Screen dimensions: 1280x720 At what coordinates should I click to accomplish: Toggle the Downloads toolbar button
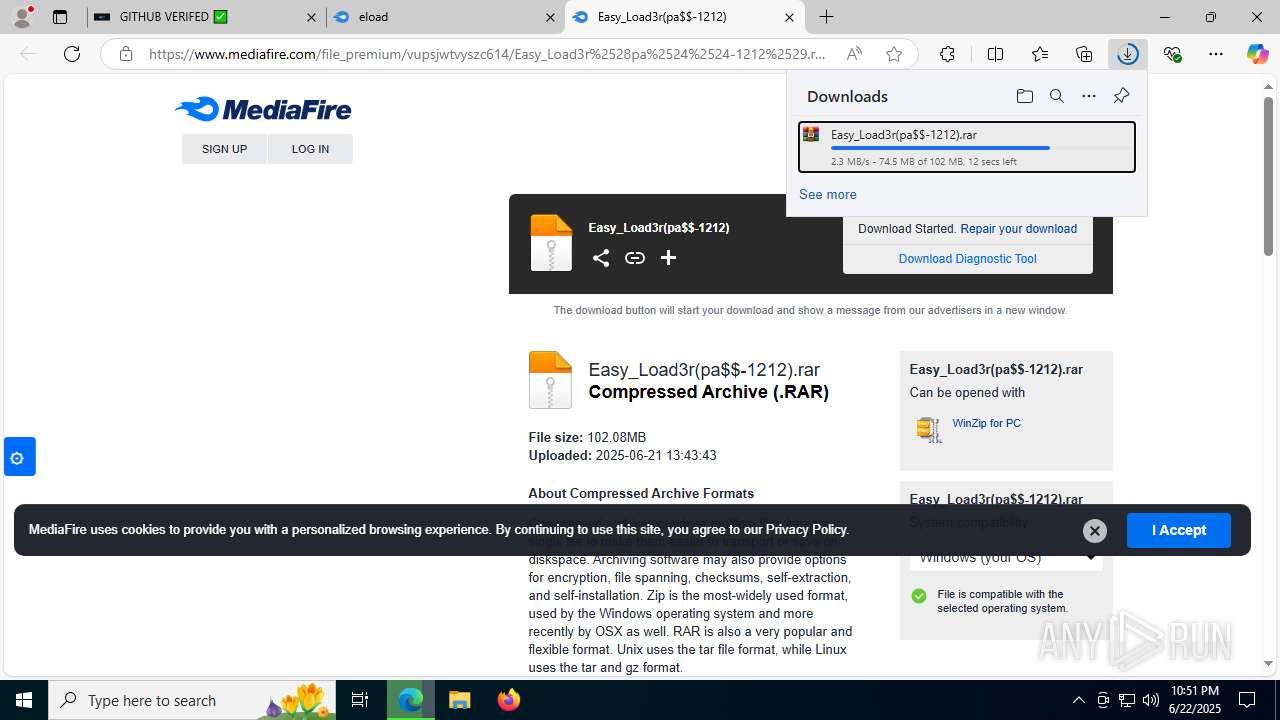click(1128, 54)
